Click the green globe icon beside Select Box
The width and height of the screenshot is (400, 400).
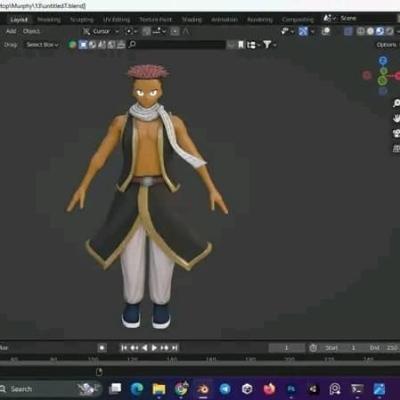pyautogui.click(x=72, y=44)
